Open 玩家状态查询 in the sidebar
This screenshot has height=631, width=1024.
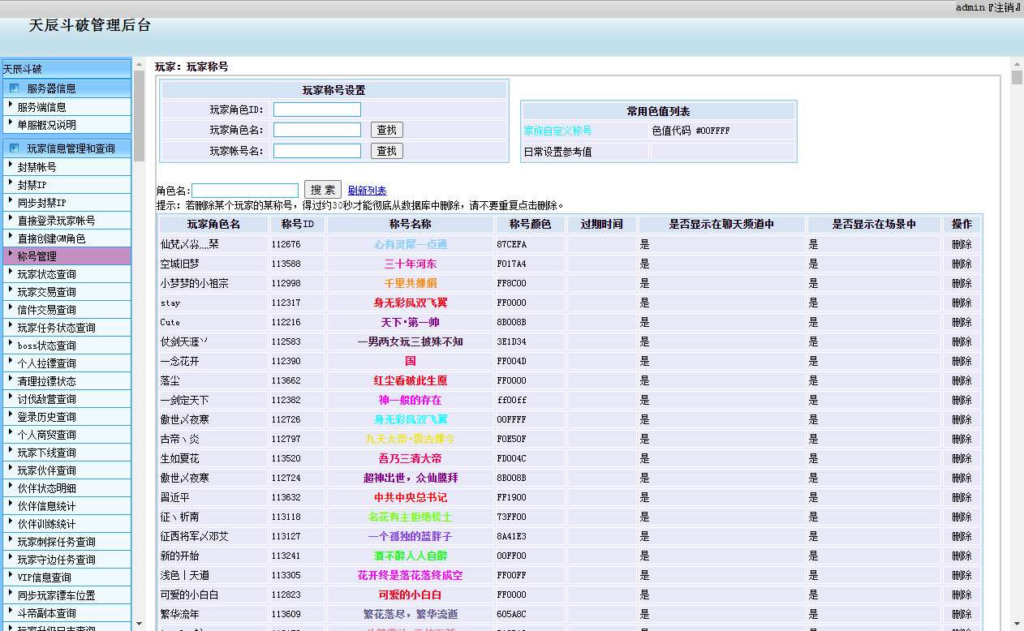pyautogui.click(x=66, y=274)
